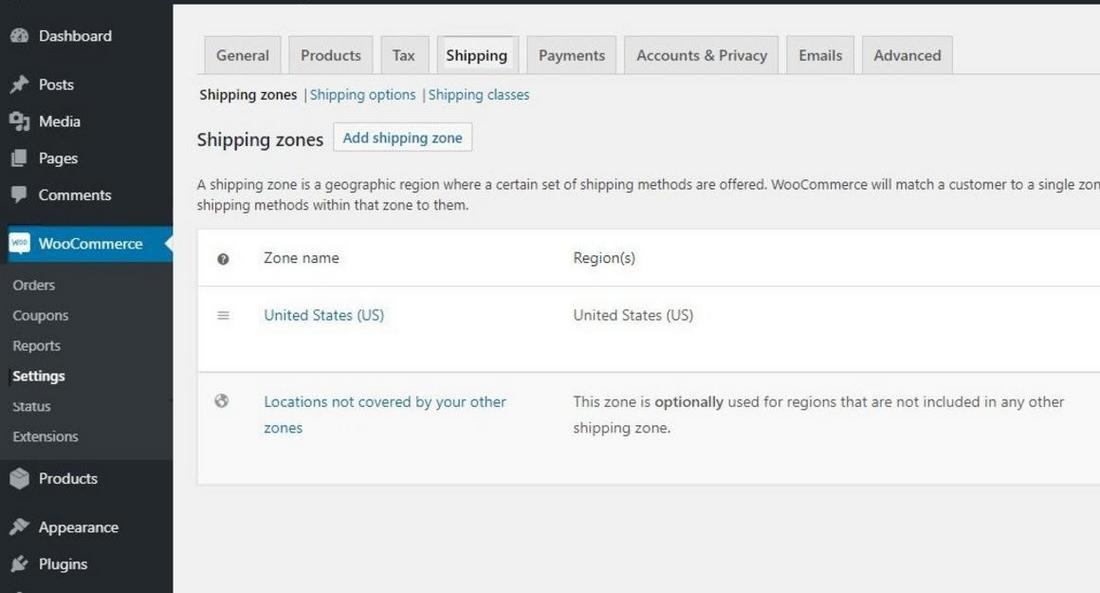The height and width of the screenshot is (593, 1100).
Task: Go to Shipping options sub-section
Action: pyautogui.click(x=363, y=95)
